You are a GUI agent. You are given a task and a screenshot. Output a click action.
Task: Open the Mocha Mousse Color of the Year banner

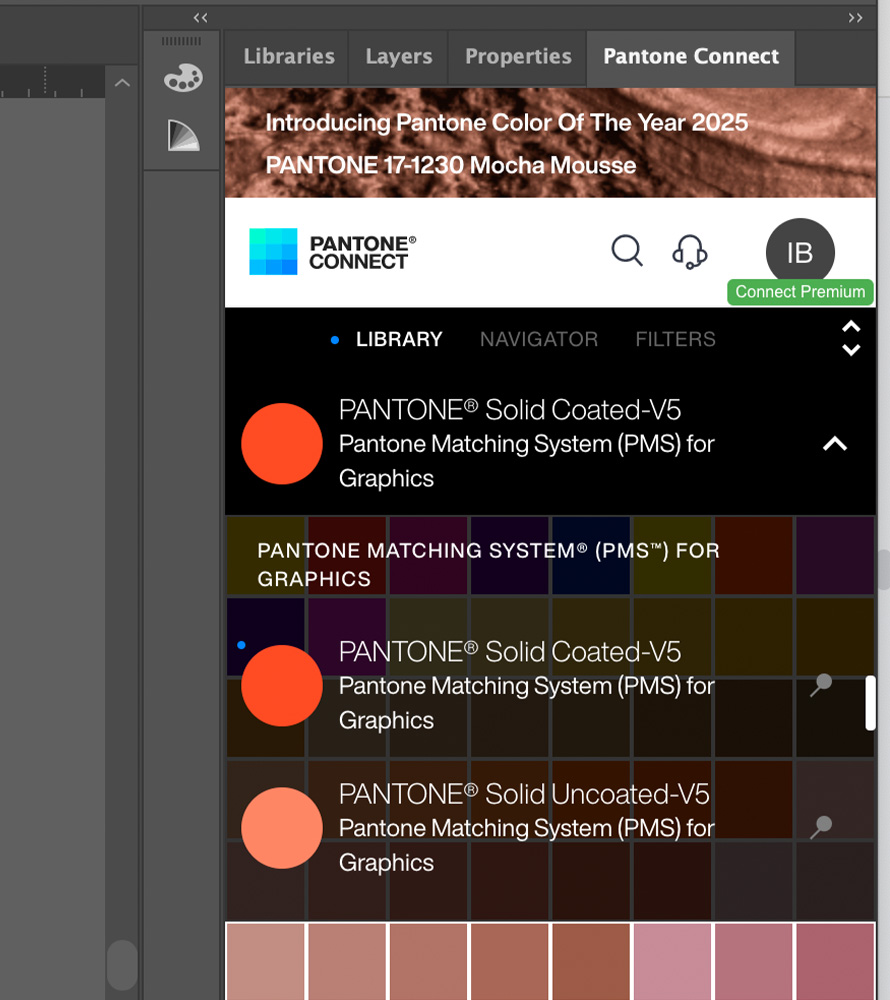click(x=550, y=143)
